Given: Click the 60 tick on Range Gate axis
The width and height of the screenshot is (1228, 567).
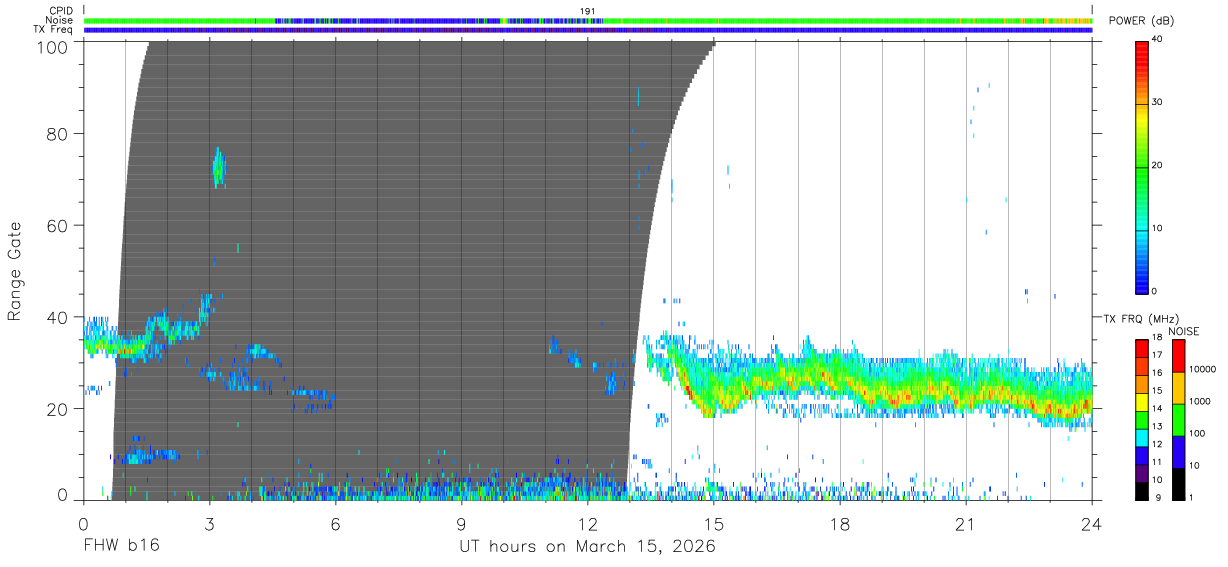Looking at the screenshot, I should click(x=60, y=226).
